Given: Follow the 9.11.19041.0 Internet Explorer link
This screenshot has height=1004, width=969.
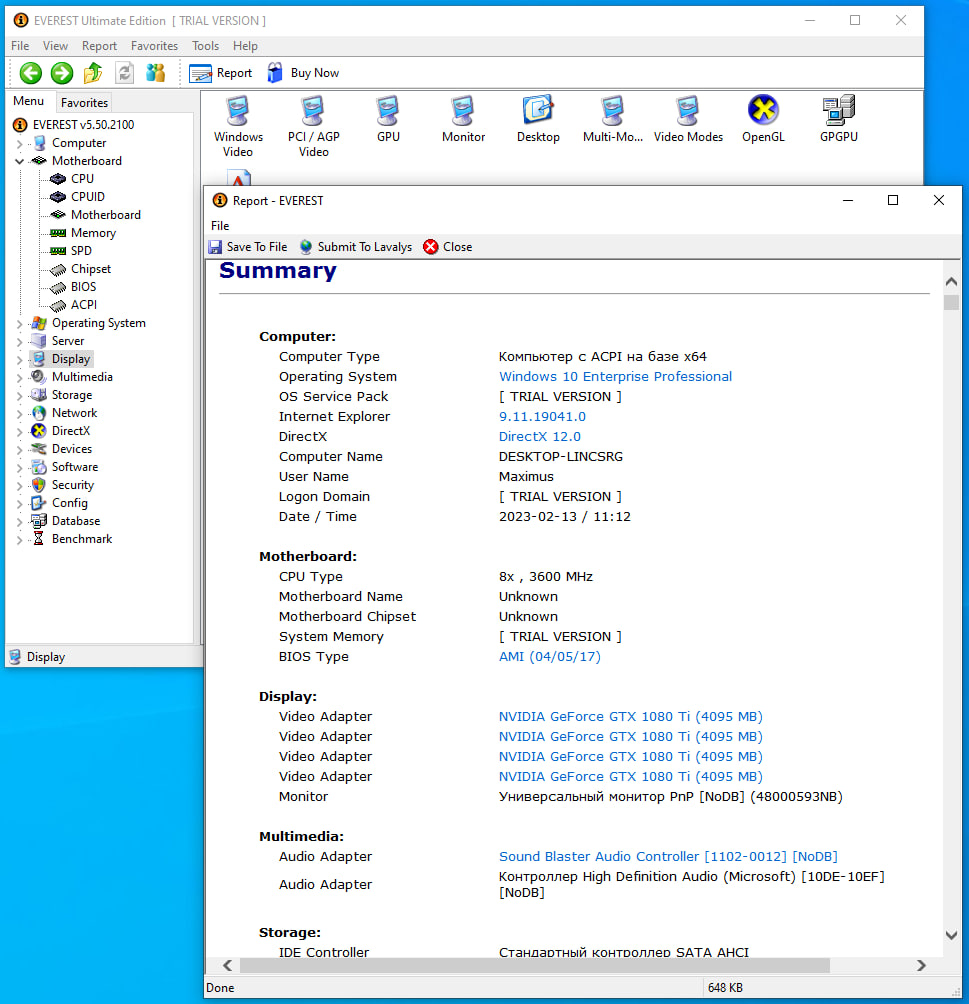Looking at the screenshot, I should pyautogui.click(x=542, y=417).
